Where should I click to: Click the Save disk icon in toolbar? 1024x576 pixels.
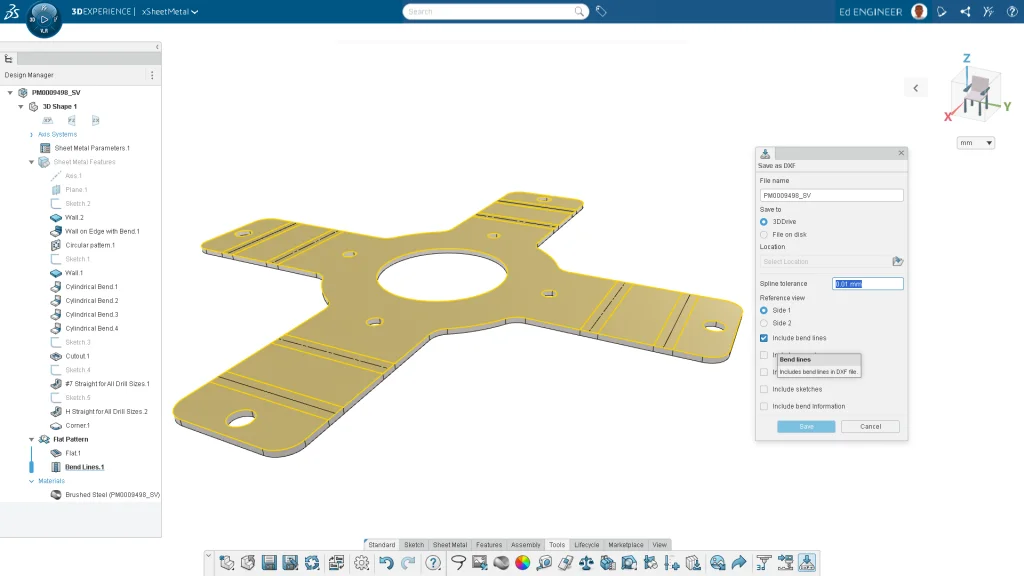pyautogui.click(x=269, y=563)
